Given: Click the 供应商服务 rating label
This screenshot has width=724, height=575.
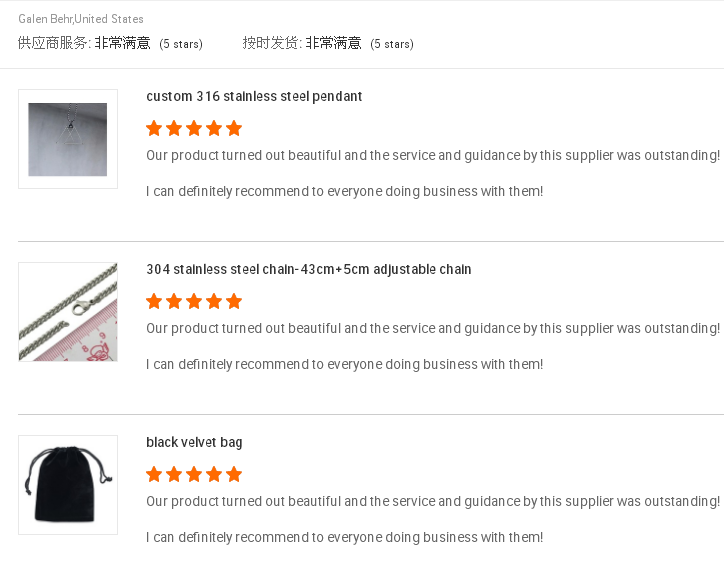Looking at the screenshot, I should (x=54, y=43).
